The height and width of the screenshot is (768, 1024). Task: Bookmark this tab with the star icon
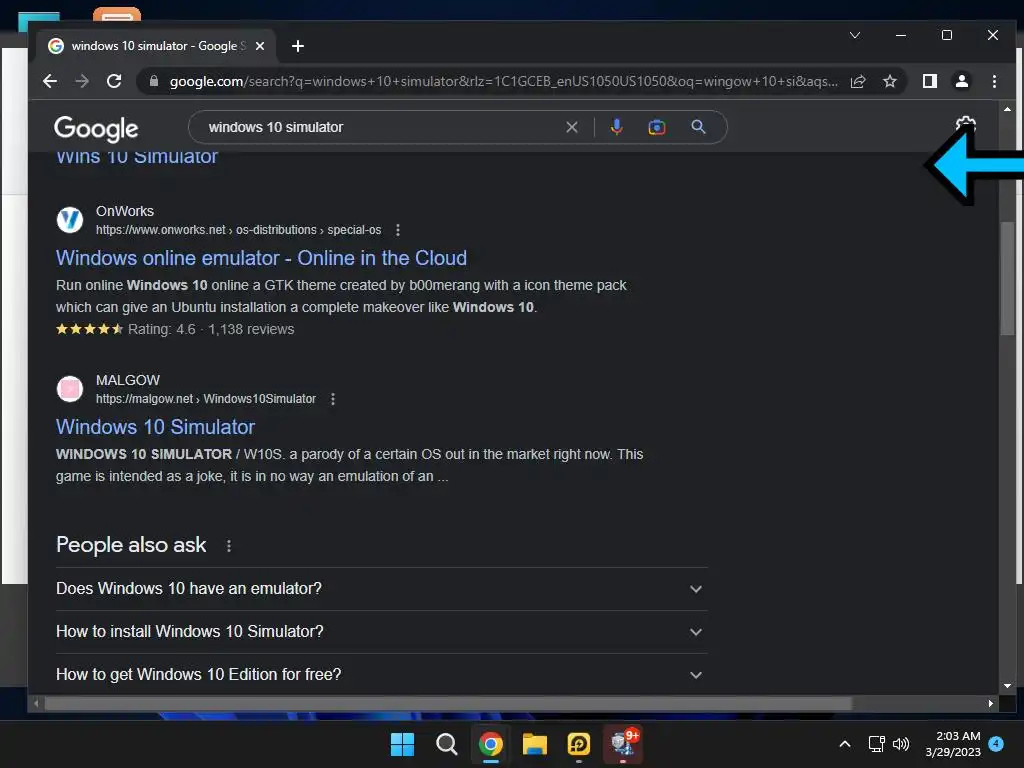(x=889, y=81)
